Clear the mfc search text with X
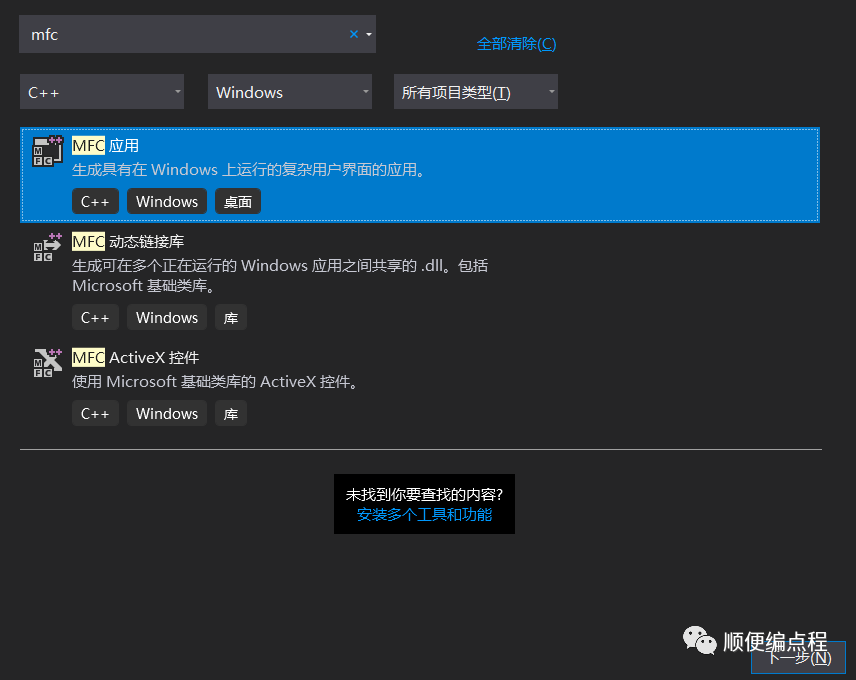The image size is (856, 680). pyautogui.click(x=354, y=34)
